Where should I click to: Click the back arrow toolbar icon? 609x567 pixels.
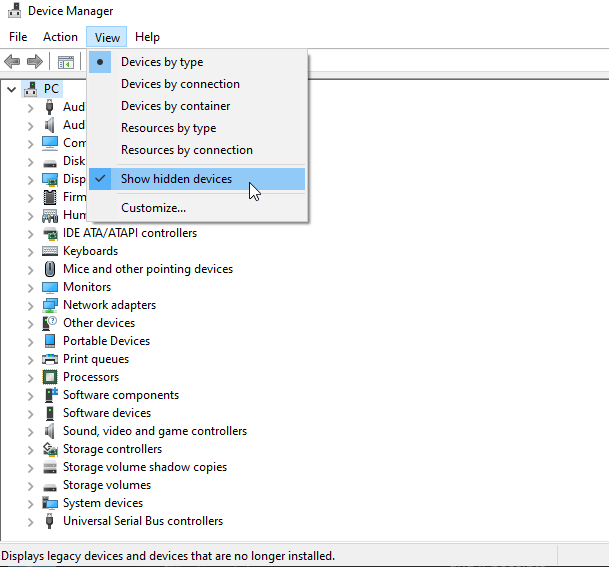[x=13, y=62]
